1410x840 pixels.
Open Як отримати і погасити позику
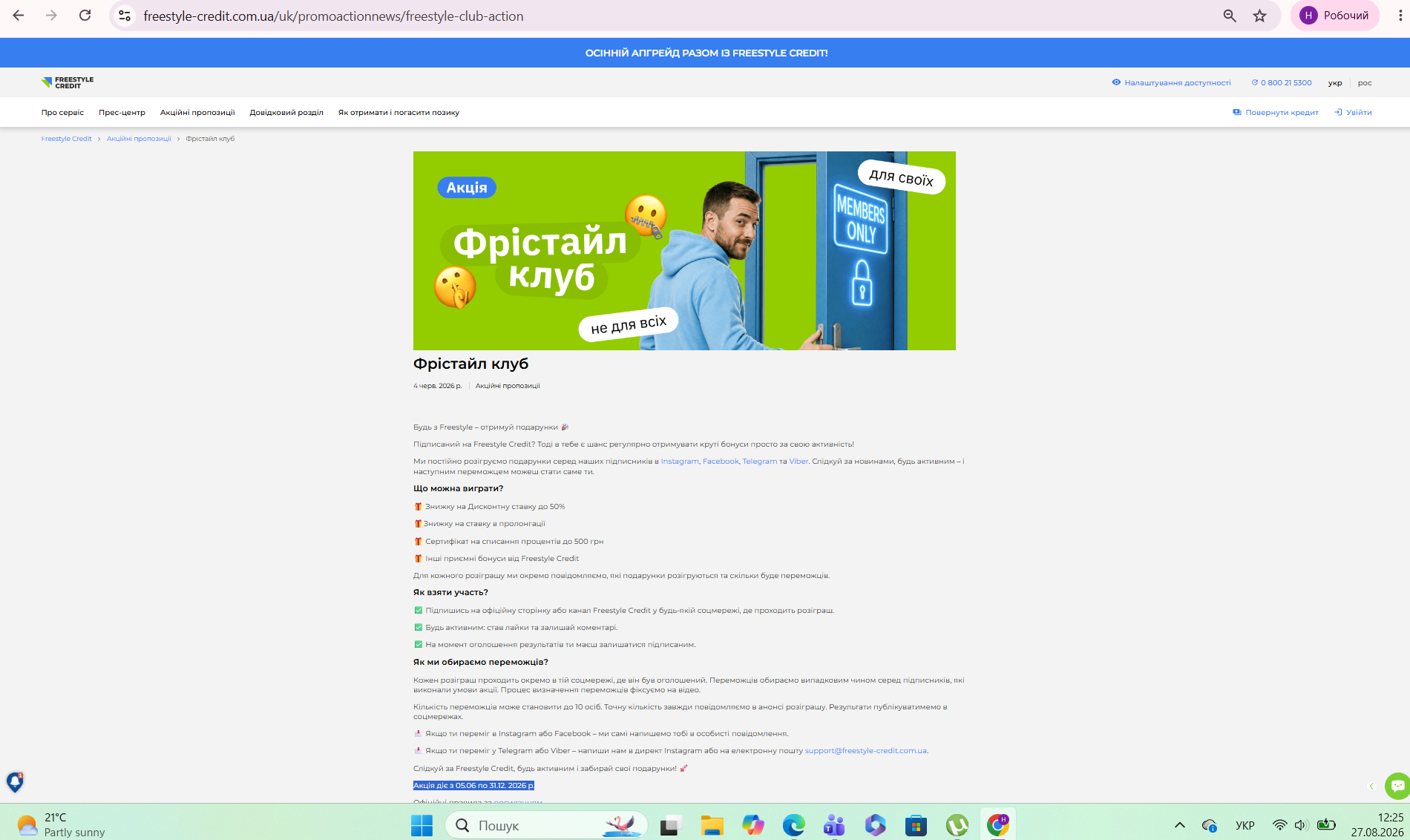399,113
